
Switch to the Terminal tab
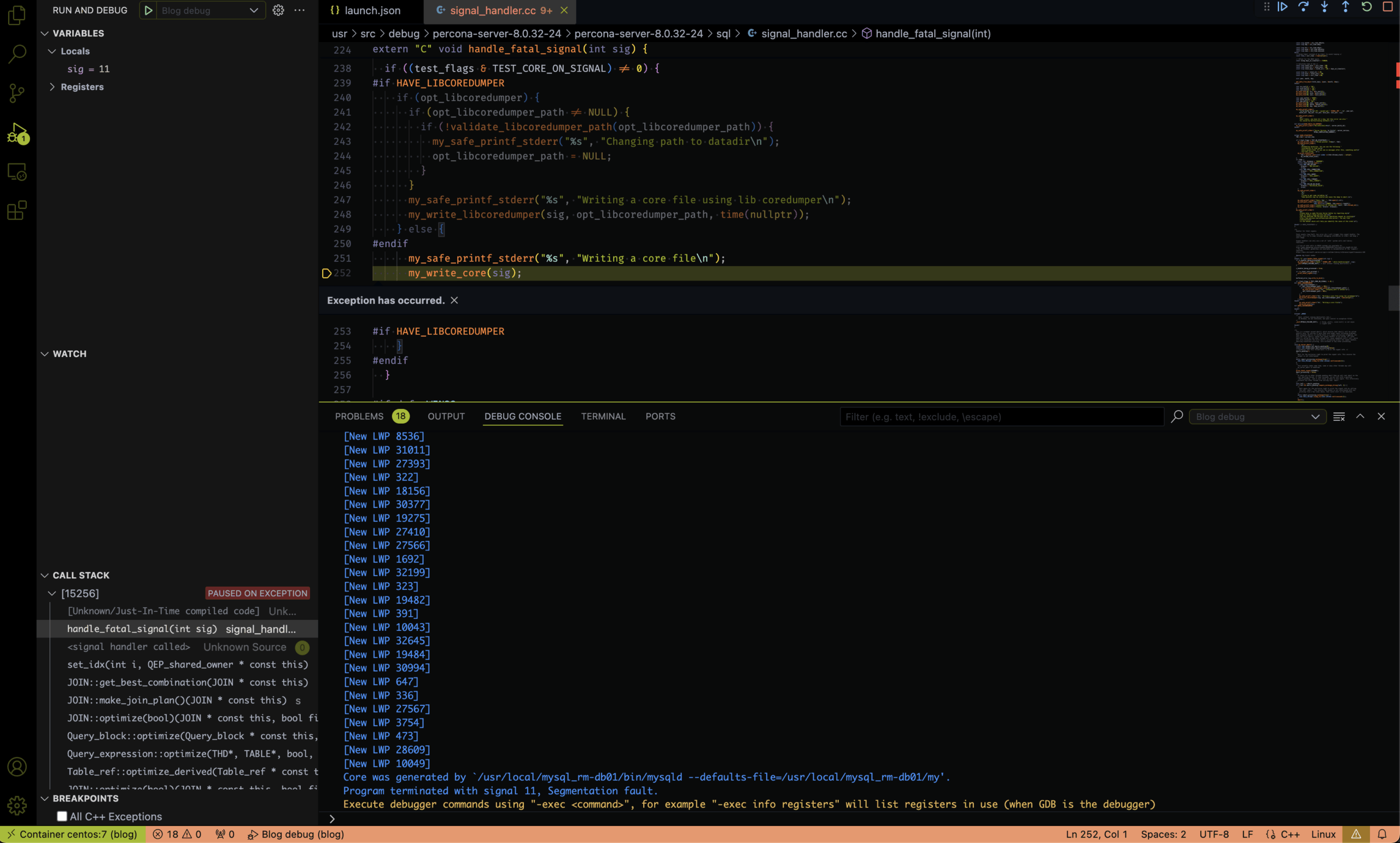(x=603, y=416)
